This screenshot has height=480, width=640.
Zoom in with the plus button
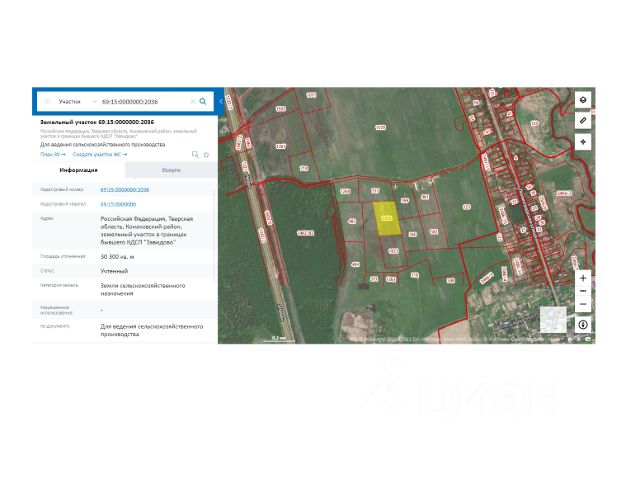point(583,278)
